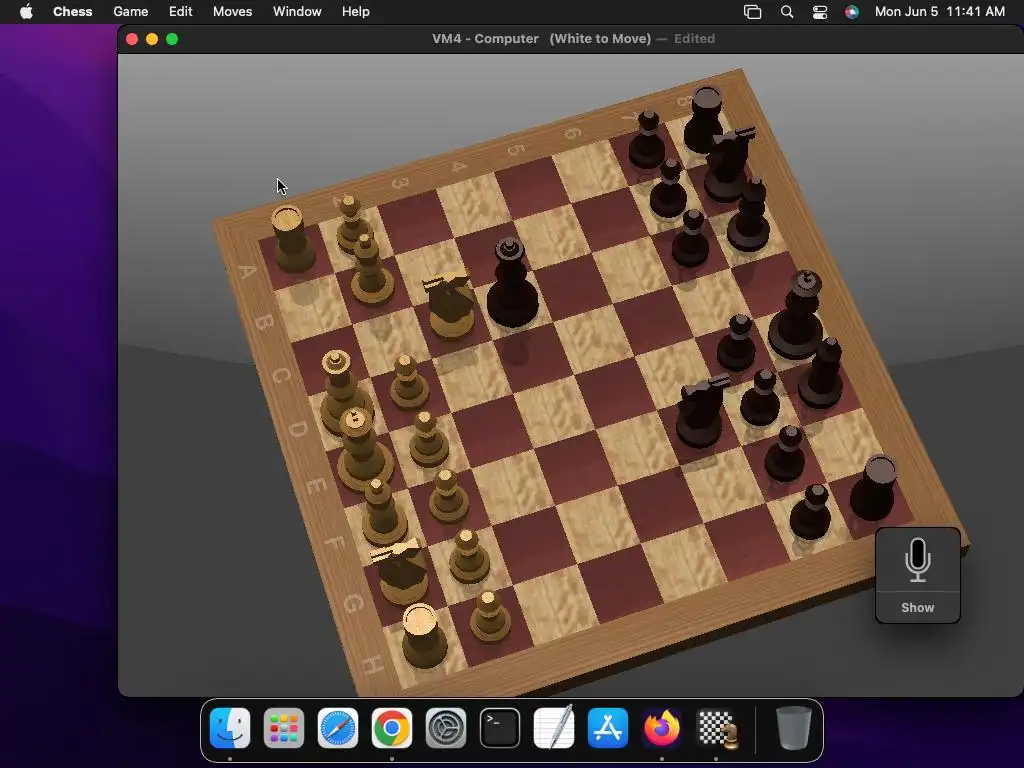Click the black king on E8
Viewport: 1024px width, 768px height.
click(797, 317)
